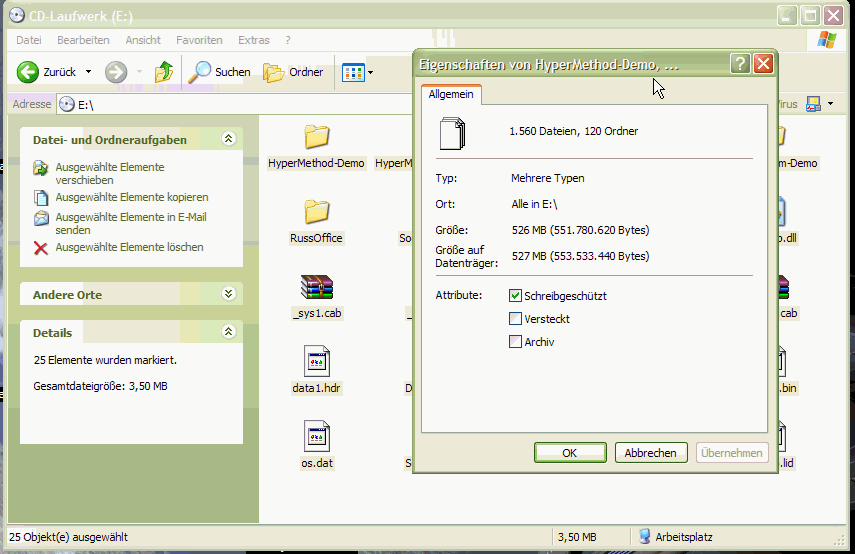Click the 1.560 Dateien, 120 Ordner text

click(574, 131)
